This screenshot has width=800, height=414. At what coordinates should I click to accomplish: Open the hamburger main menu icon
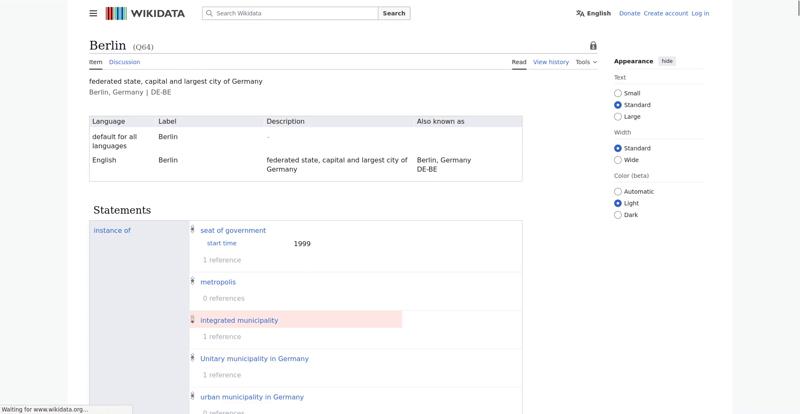click(93, 13)
